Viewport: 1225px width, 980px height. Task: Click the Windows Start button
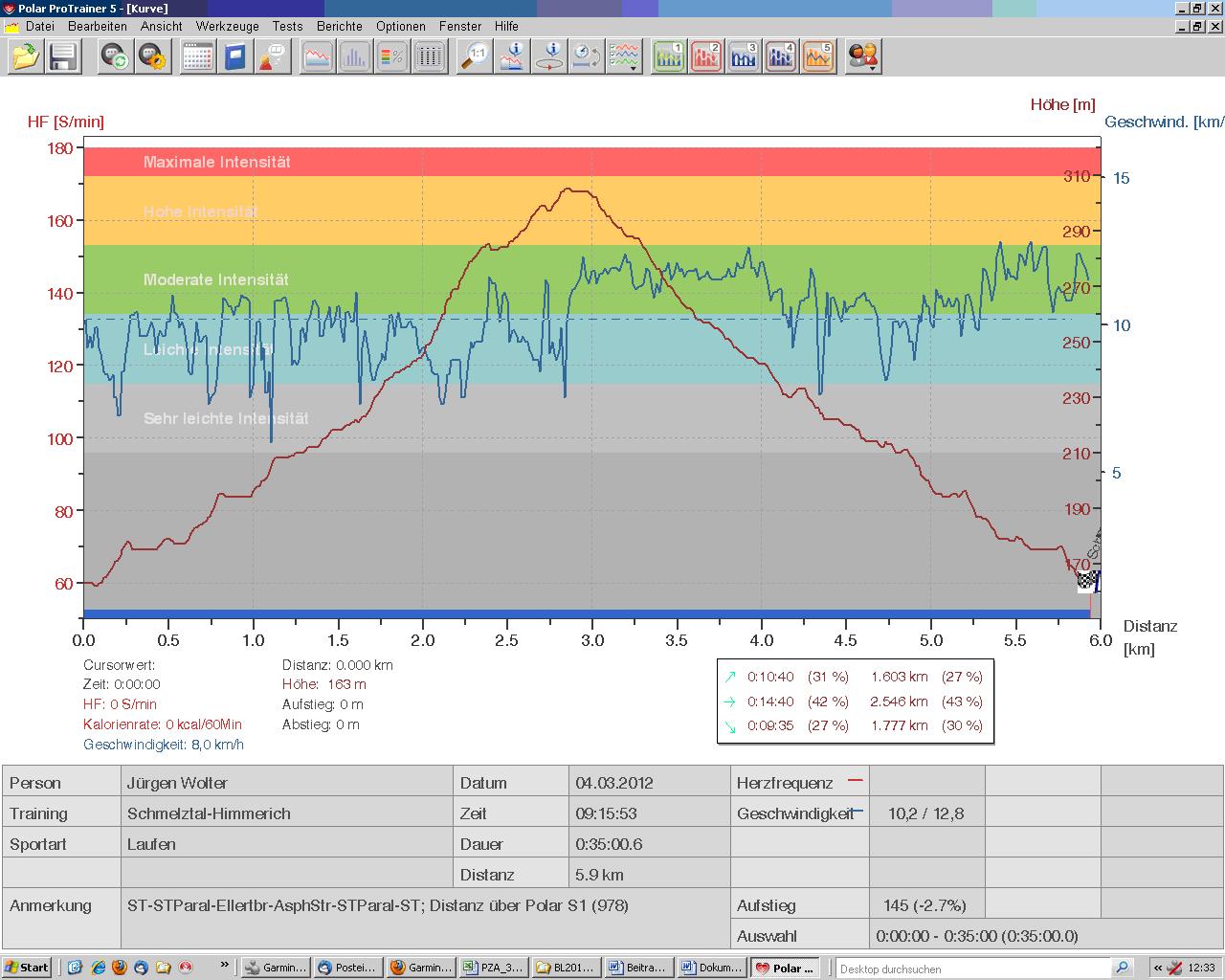coord(27,968)
